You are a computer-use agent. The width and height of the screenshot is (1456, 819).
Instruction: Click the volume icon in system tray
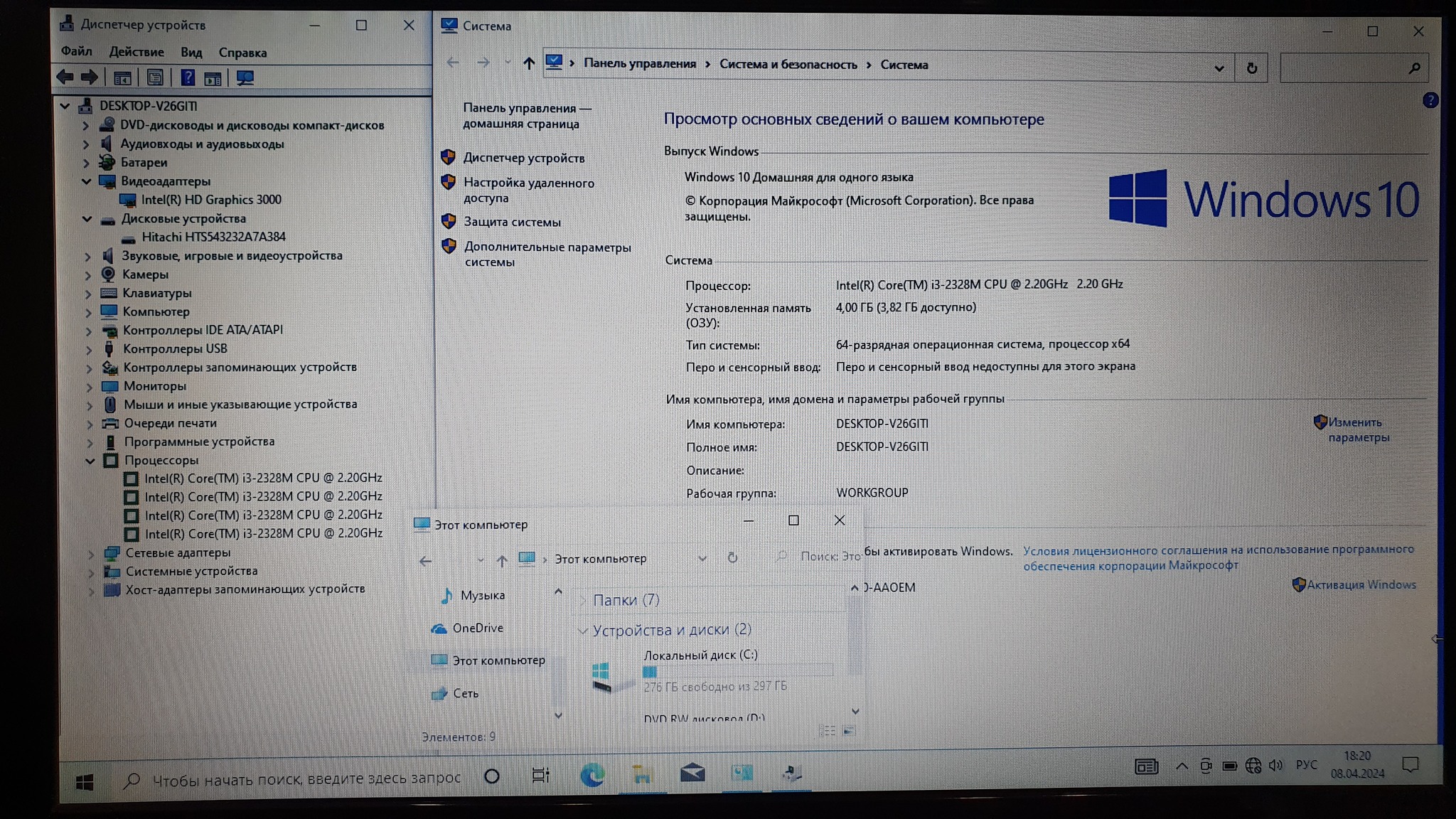[x=1275, y=765]
